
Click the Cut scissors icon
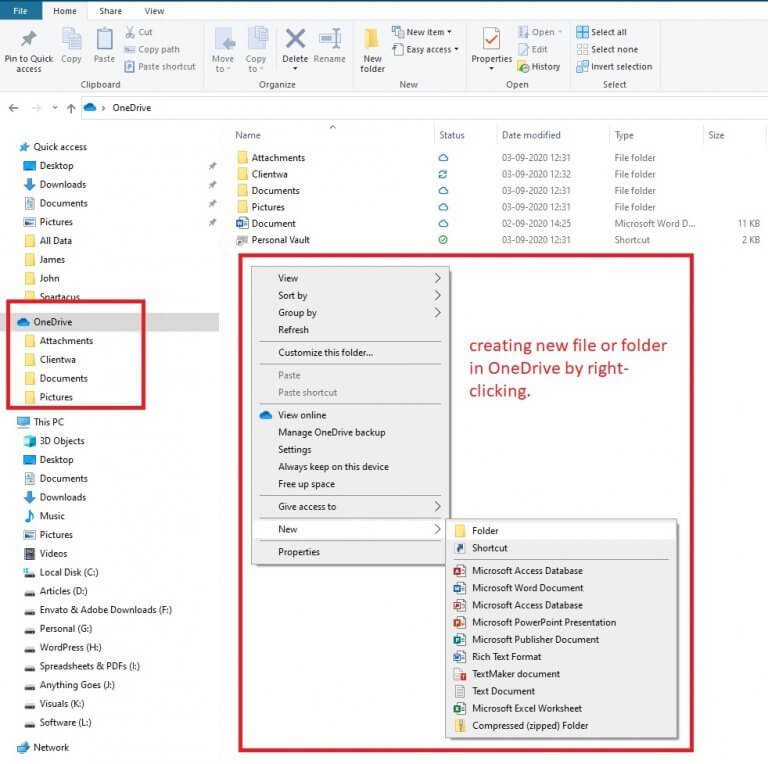(x=130, y=32)
